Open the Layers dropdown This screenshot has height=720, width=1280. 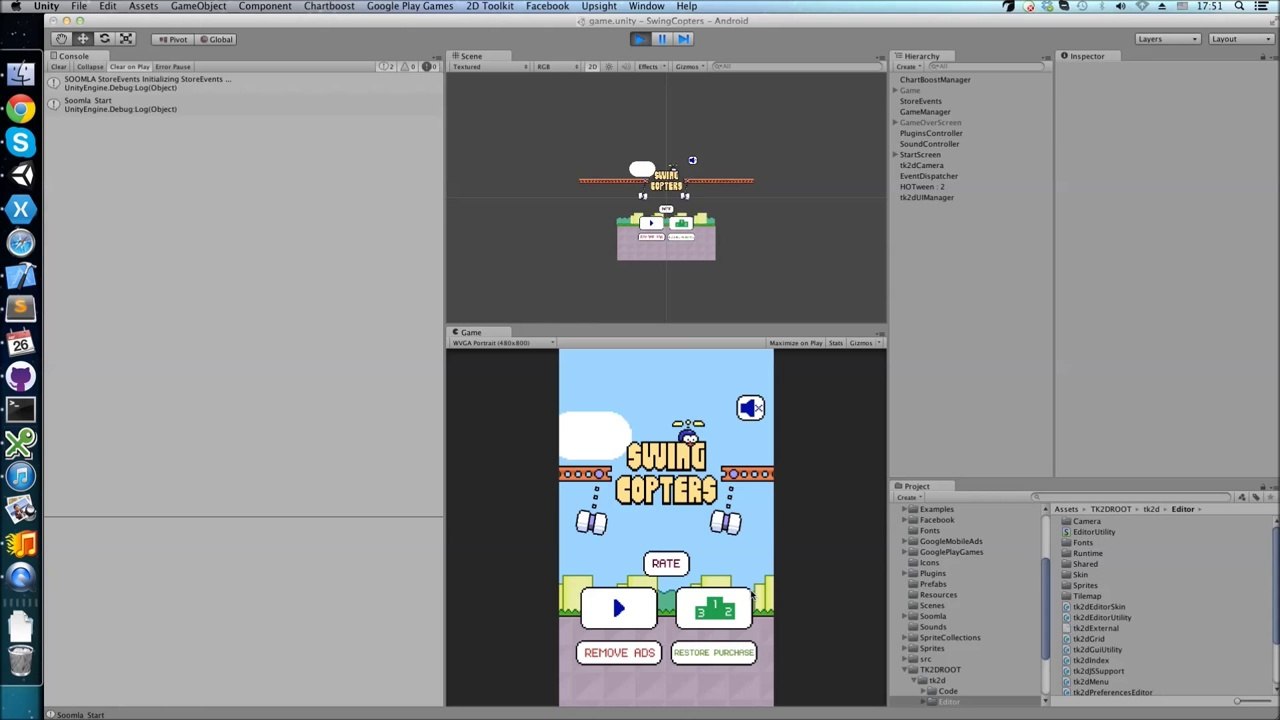[1167, 39]
